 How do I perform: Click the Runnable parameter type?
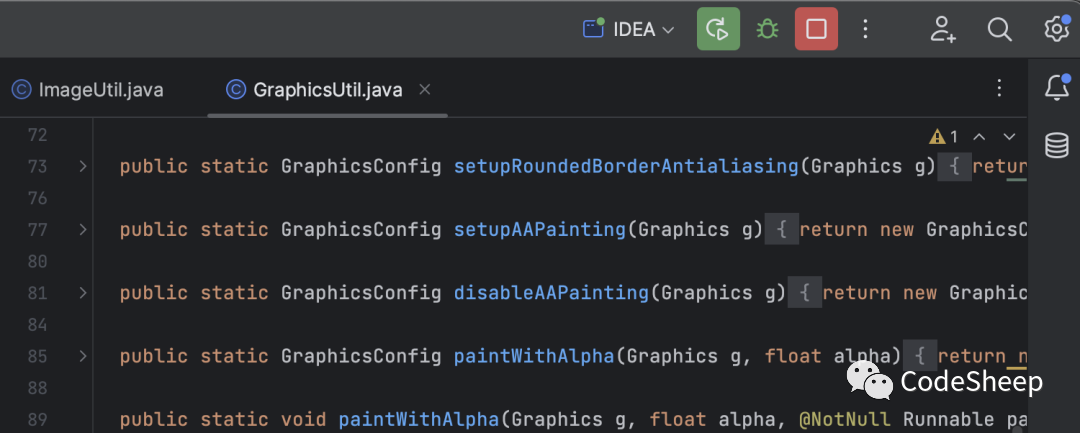point(948,419)
